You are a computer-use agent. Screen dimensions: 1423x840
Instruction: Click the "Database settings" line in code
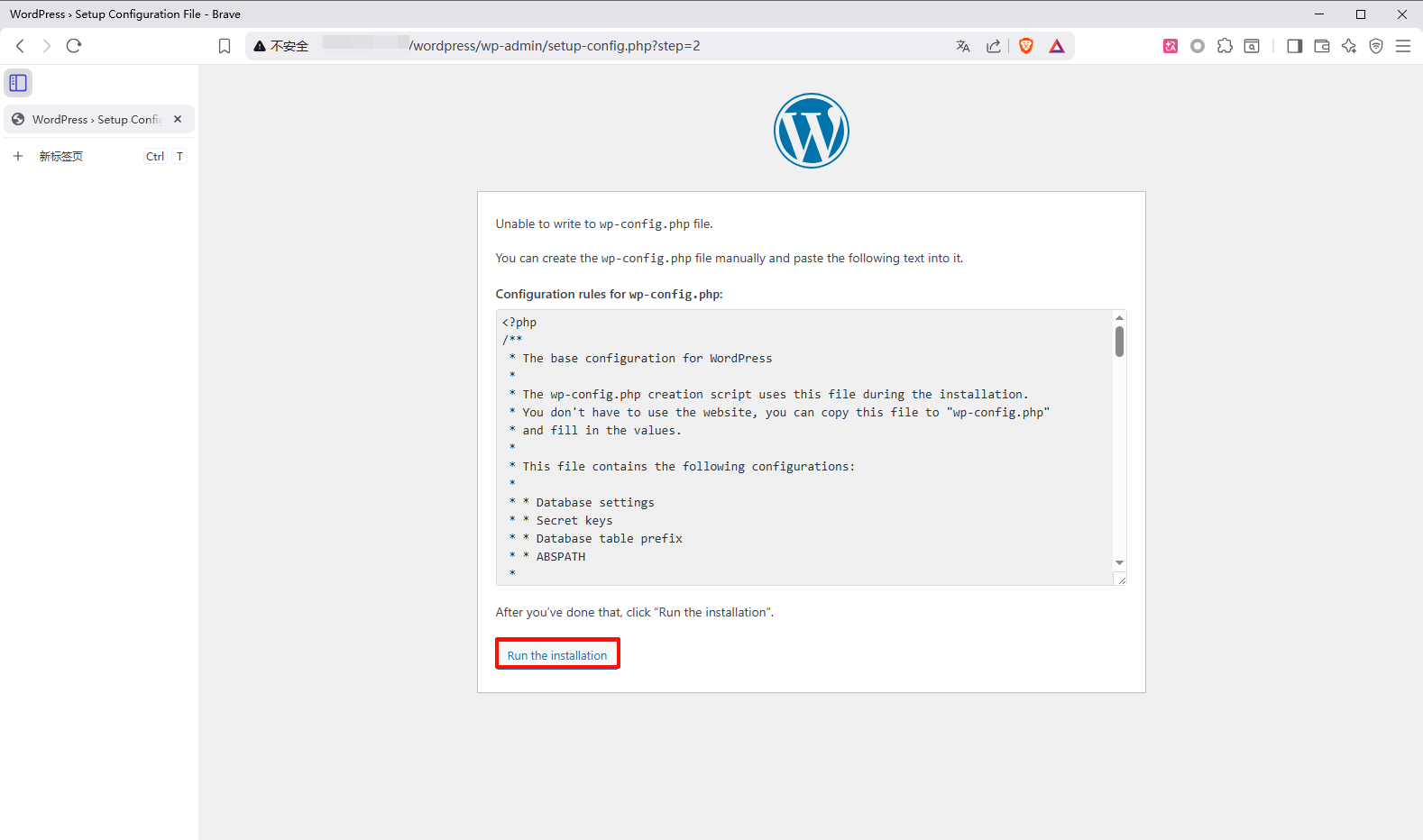[595, 502]
